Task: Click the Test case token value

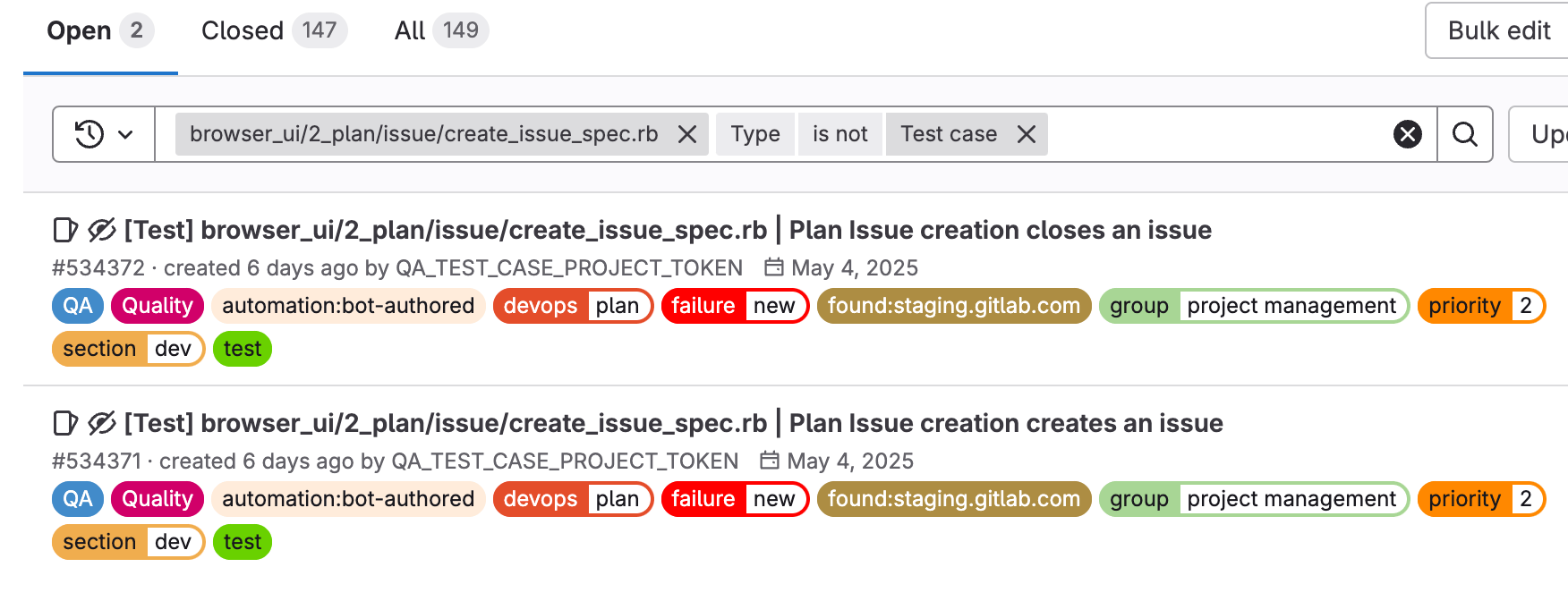Action: (949, 134)
